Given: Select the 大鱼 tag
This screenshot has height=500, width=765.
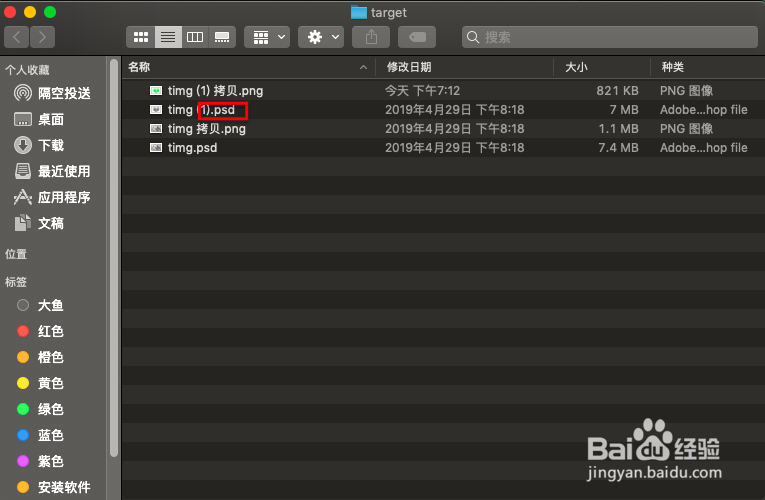Looking at the screenshot, I should (51, 305).
